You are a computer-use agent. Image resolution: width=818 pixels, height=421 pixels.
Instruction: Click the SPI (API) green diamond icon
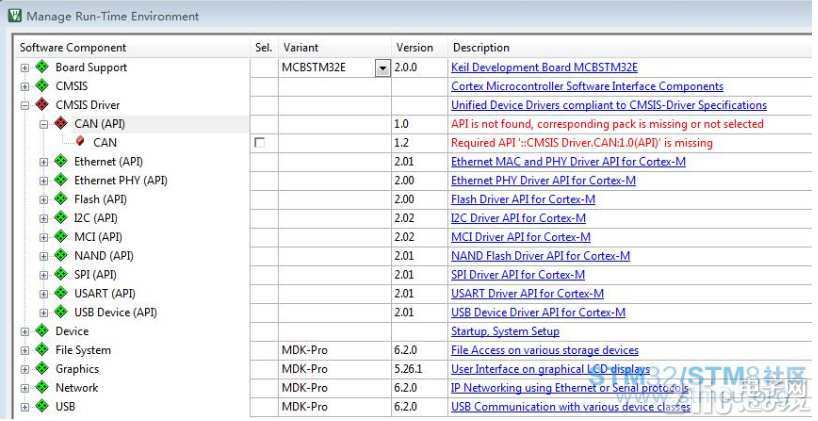tap(61, 274)
